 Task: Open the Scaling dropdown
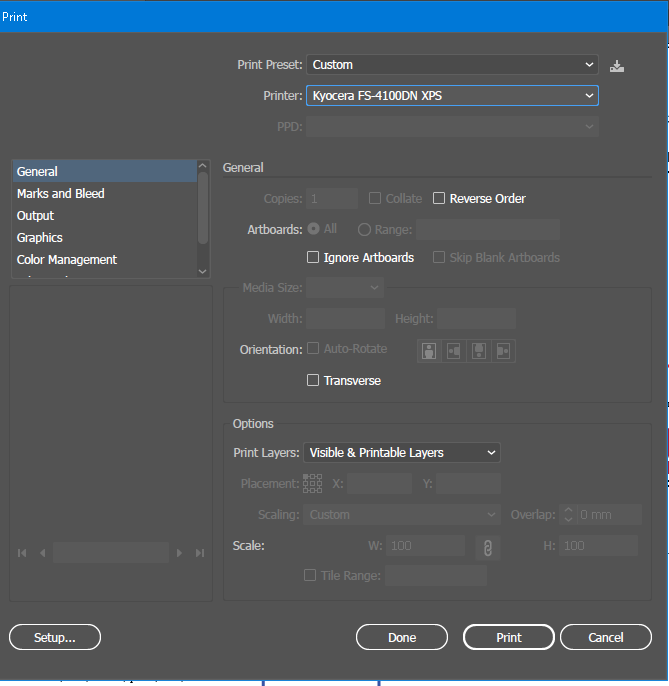pos(402,515)
